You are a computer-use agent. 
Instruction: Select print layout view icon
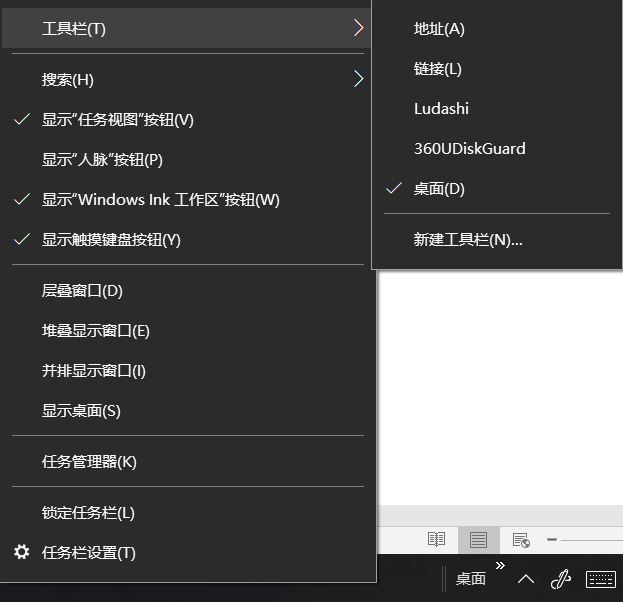point(478,540)
